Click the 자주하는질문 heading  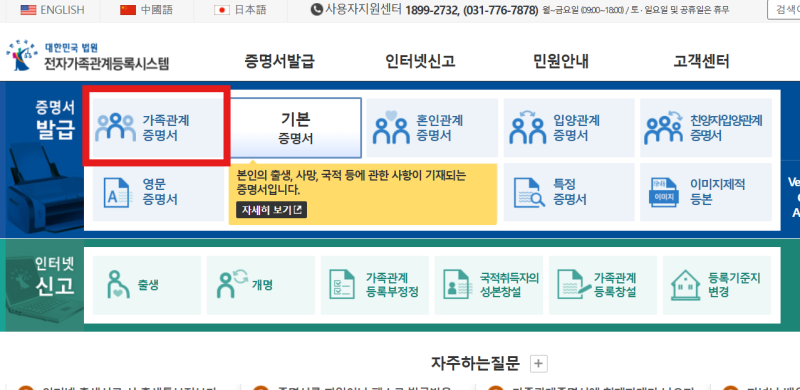(x=476, y=363)
